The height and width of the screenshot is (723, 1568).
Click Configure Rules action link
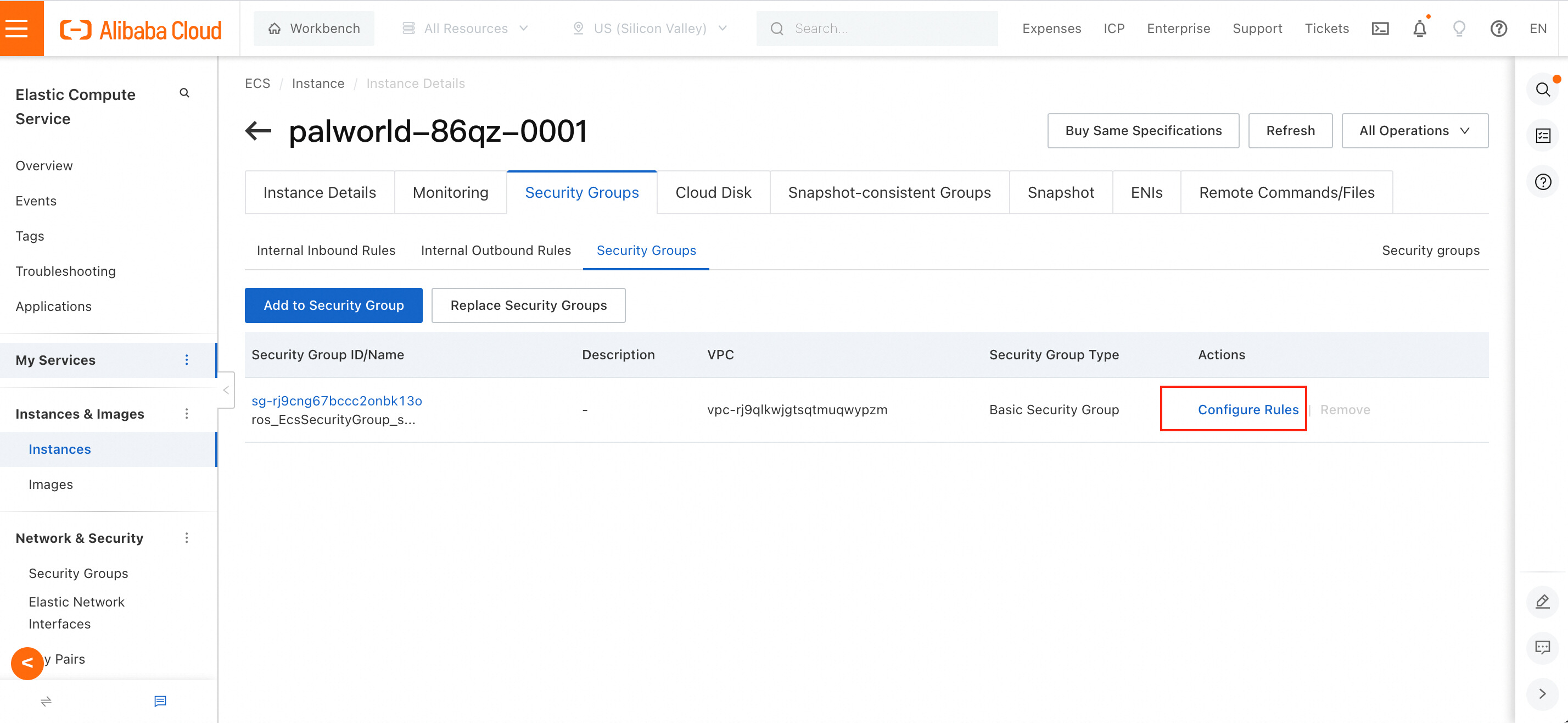click(1248, 409)
